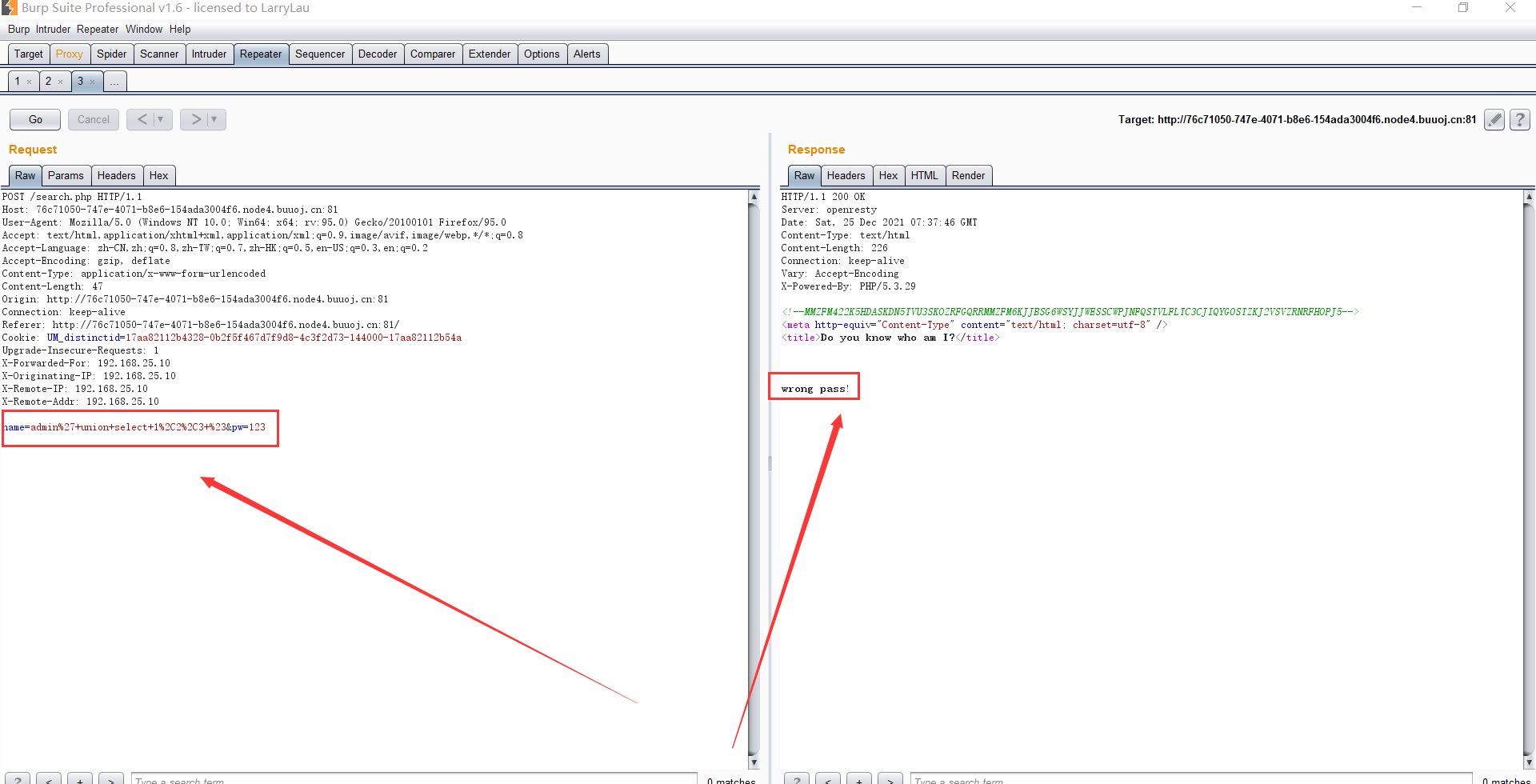Screen dimensions: 1536x784
Task: Click the Burp Suite logo icon in title bar
Action: (10, 8)
